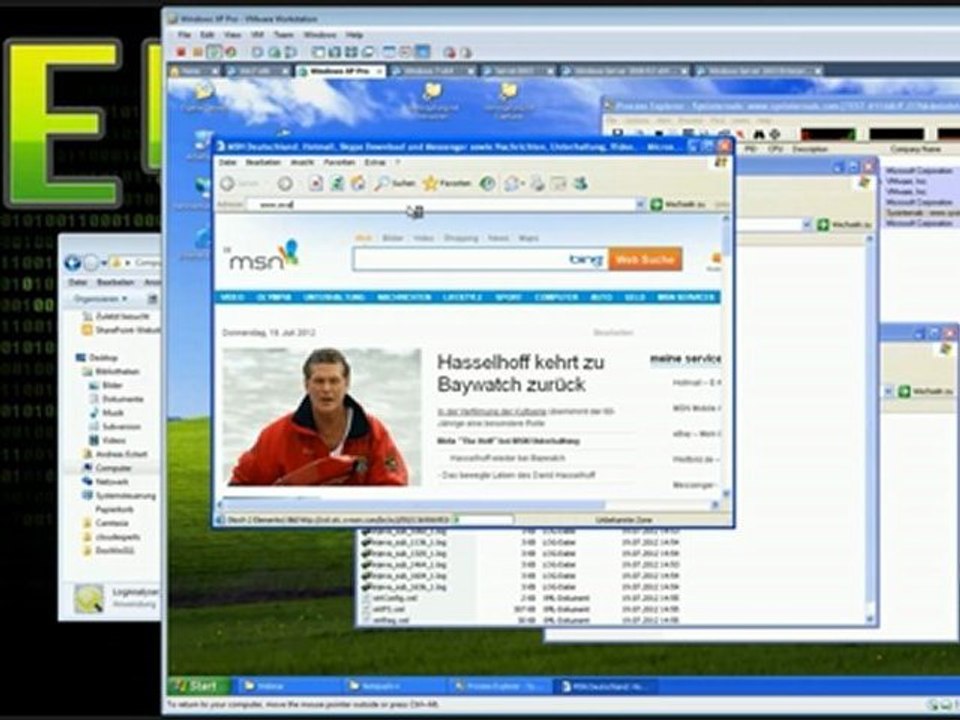The image size is (960, 720).
Task: Open the Favoriten star toolbar button
Action: click(447, 183)
